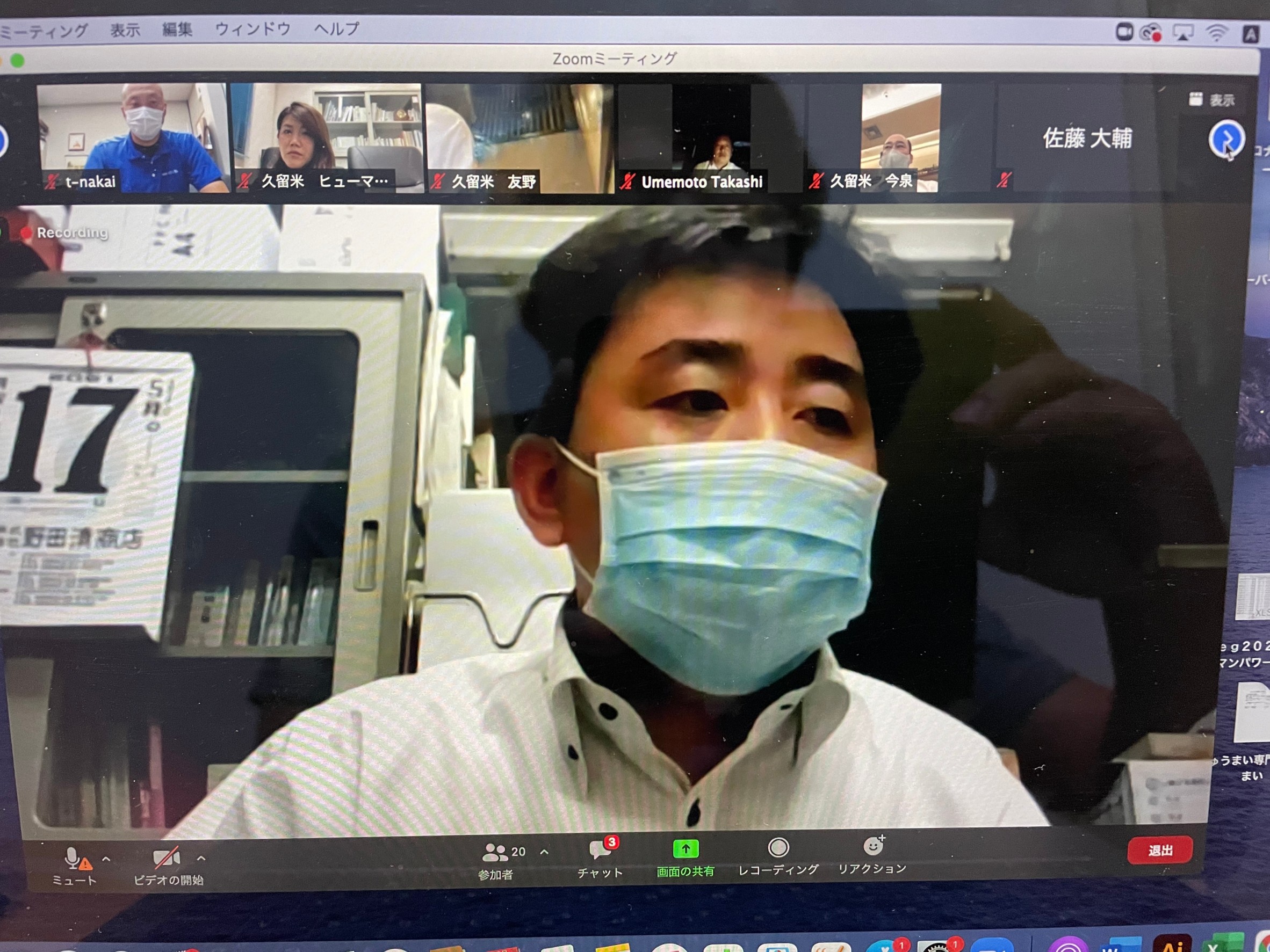Toggle the microphone mute button
This screenshot has height=952, width=1270.
click(x=73, y=859)
